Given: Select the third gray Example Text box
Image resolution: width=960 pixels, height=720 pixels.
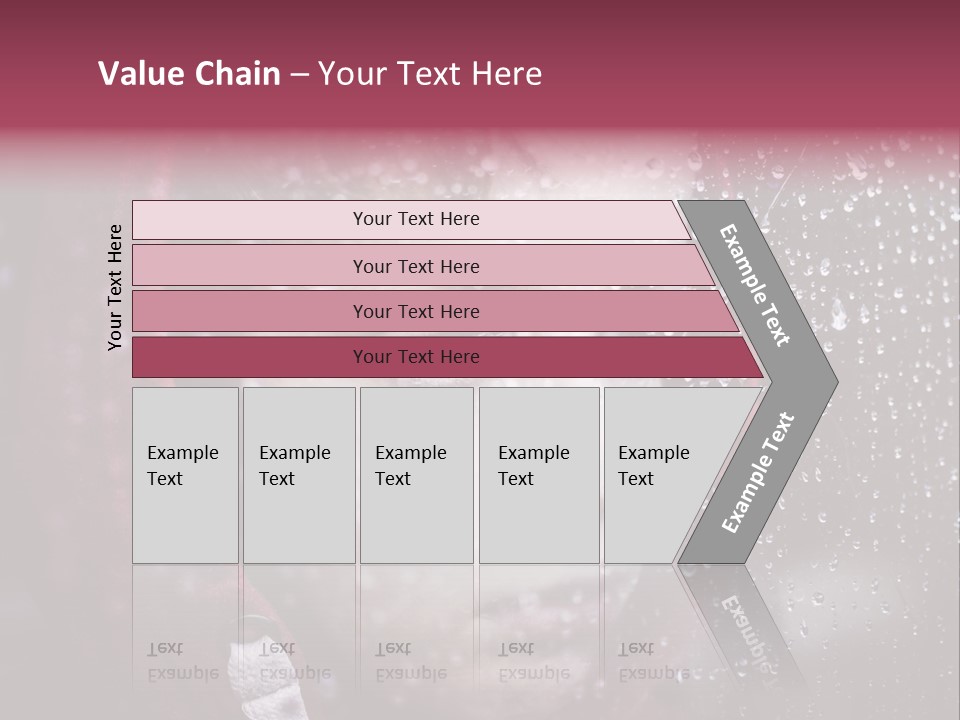Looking at the screenshot, I should 415,475.
